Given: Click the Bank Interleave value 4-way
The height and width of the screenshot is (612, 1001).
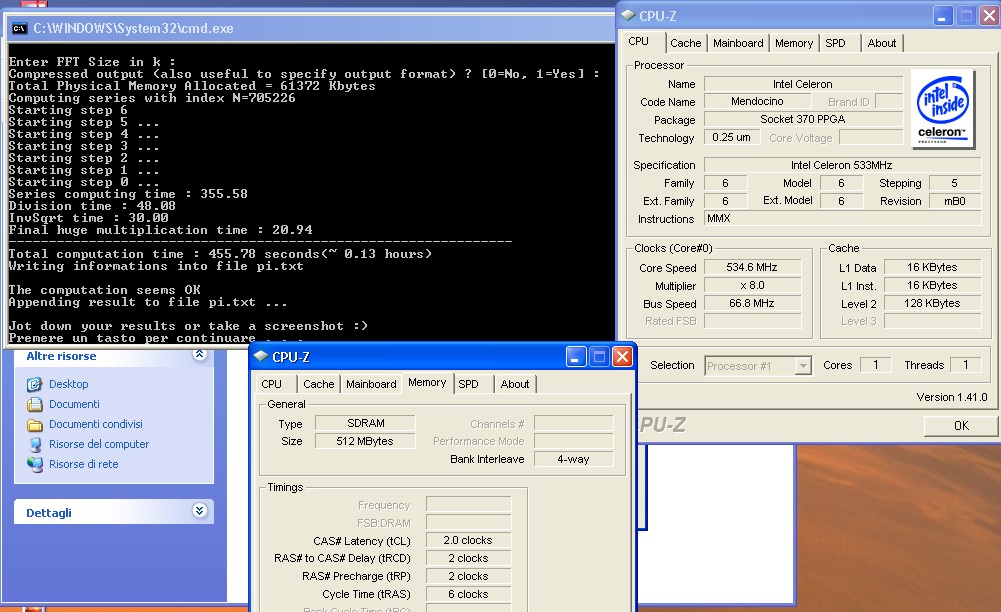Looking at the screenshot, I should pos(573,459).
